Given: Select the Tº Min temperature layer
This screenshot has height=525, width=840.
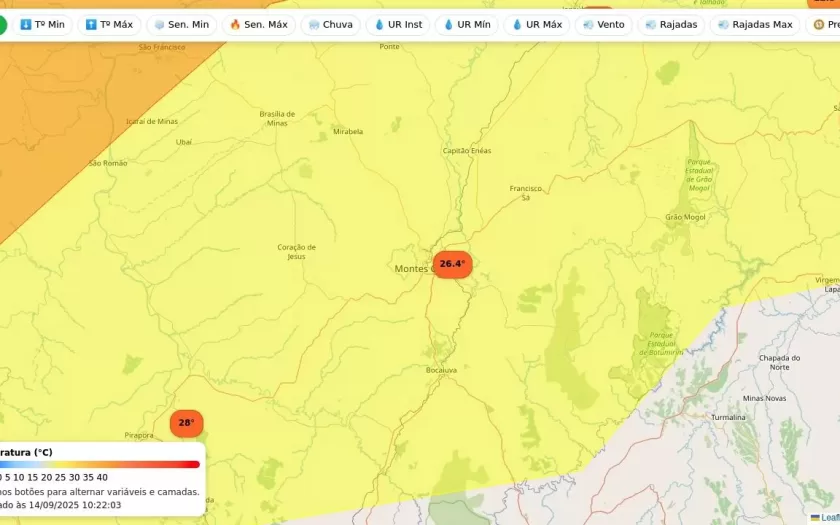Looking at the screenshot, I should pos(42,24).
